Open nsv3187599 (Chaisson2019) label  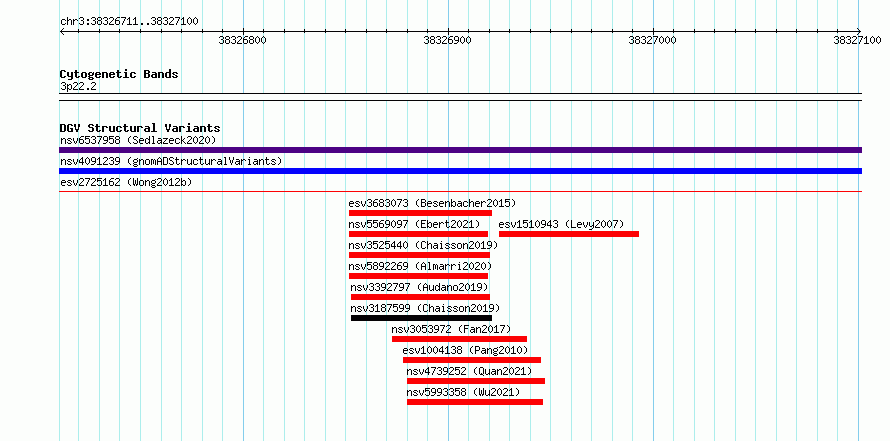pyautogui.click(x=425, y=308)
